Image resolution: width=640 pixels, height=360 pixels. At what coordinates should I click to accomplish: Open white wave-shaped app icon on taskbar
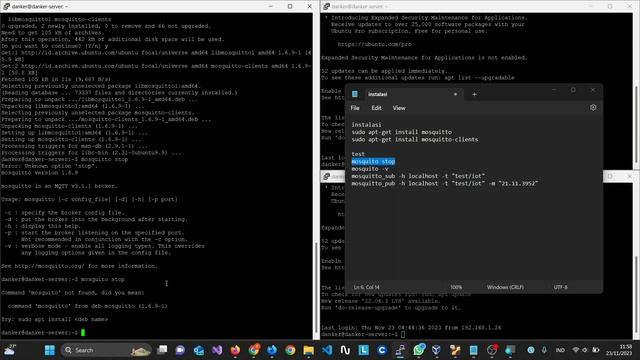pyautogui.click(x=345, y=350)
